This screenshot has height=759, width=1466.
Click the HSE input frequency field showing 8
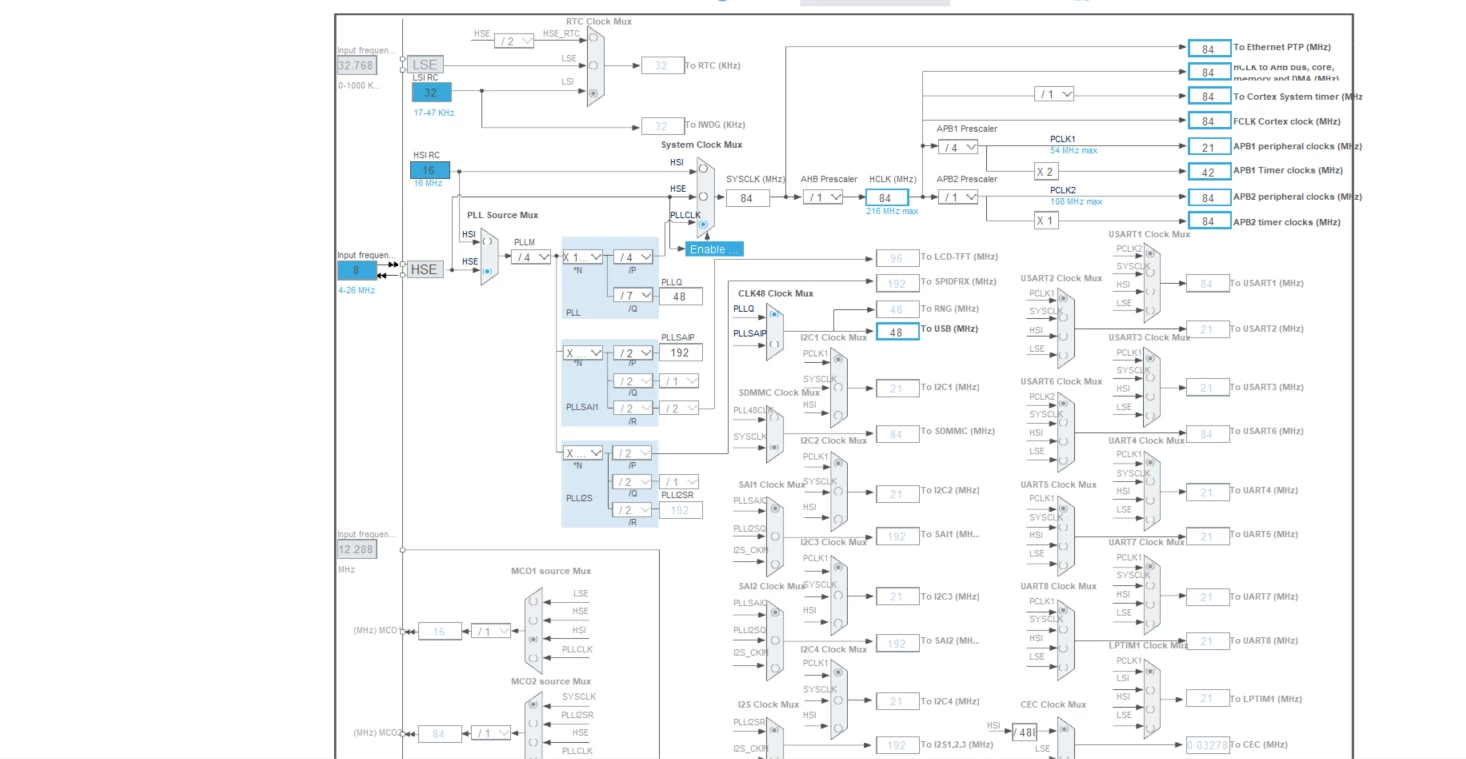click(x=357, y=270)
